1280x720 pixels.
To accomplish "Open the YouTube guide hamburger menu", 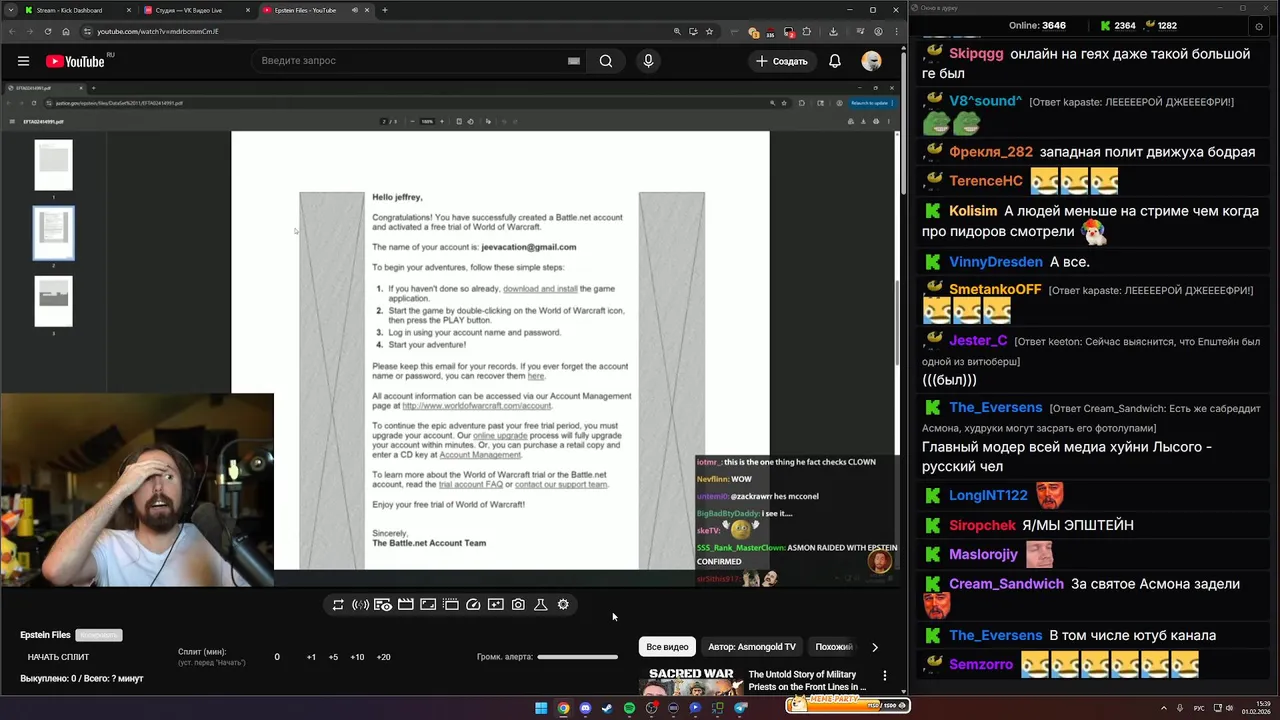I will pos(23,61).
